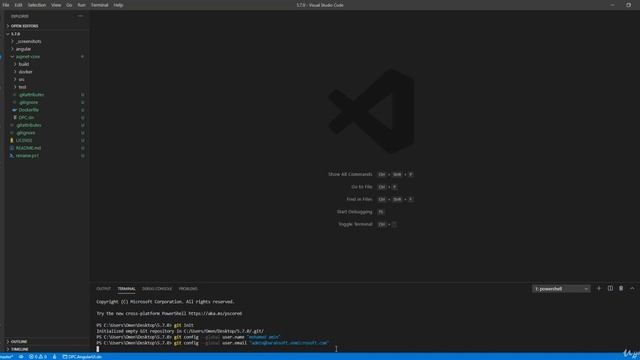The width and height of the screenshot is (640, 360).
Task: Click the LICENSE file yellow icon
Action: click(11, 140)
